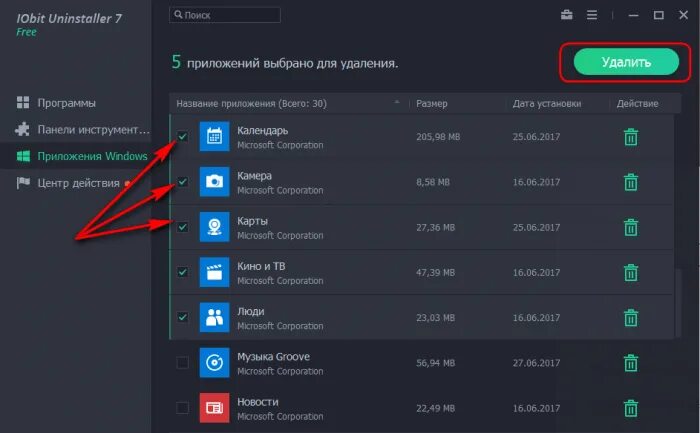Click the trash icon for Новости

click(x=630, y=408)
